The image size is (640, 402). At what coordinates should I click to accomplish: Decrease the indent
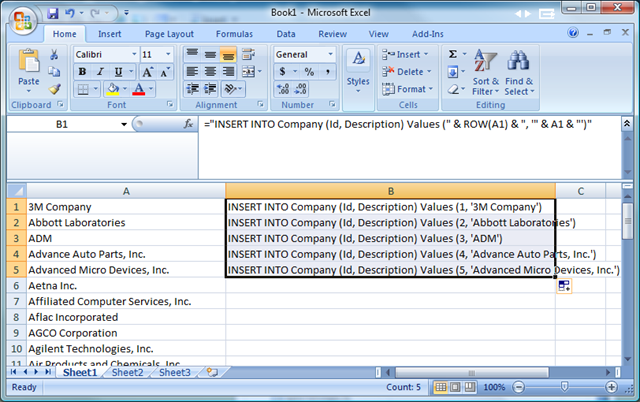(x=192, y=89)
